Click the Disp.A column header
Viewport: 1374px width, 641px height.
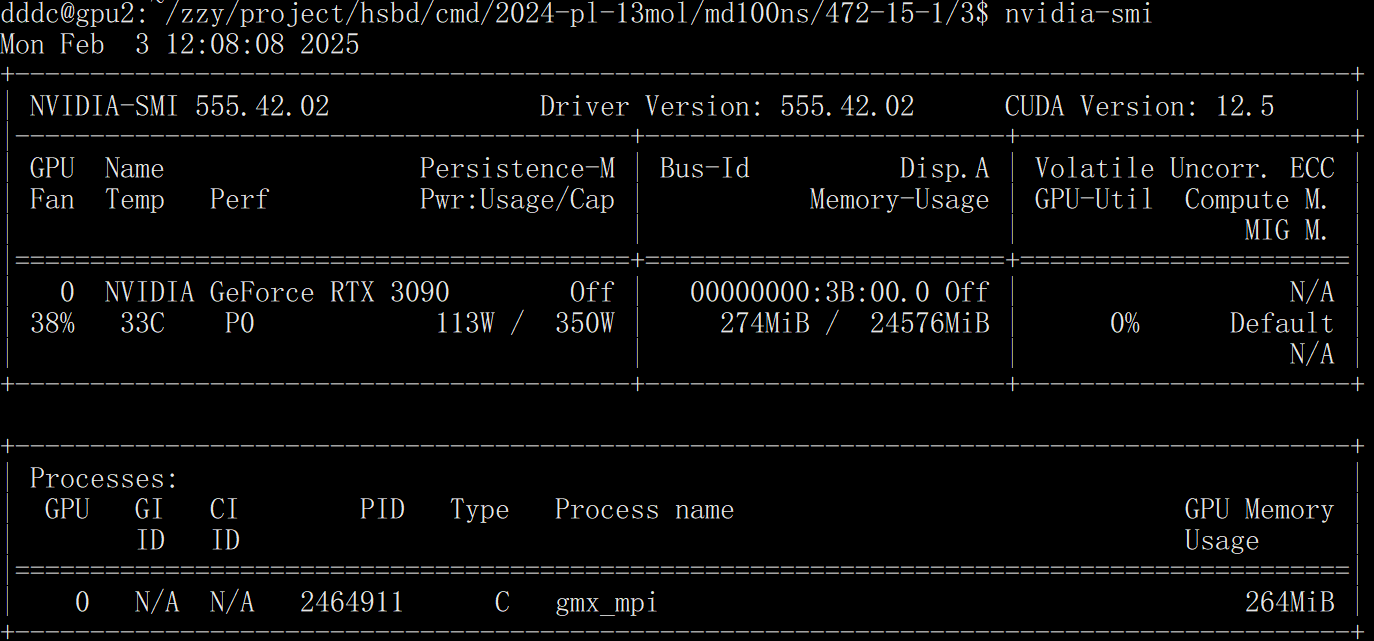(x=944, y=169)
